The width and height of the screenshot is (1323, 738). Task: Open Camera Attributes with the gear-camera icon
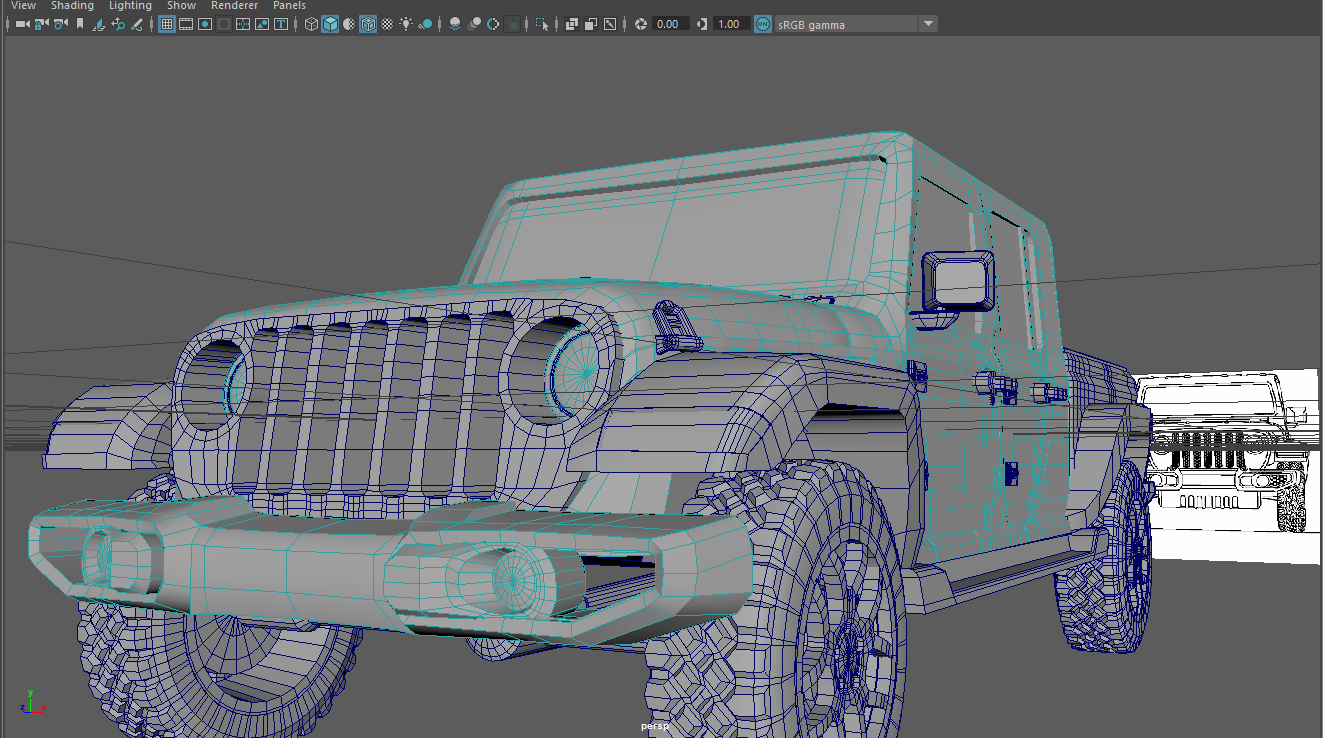(60, 24)
